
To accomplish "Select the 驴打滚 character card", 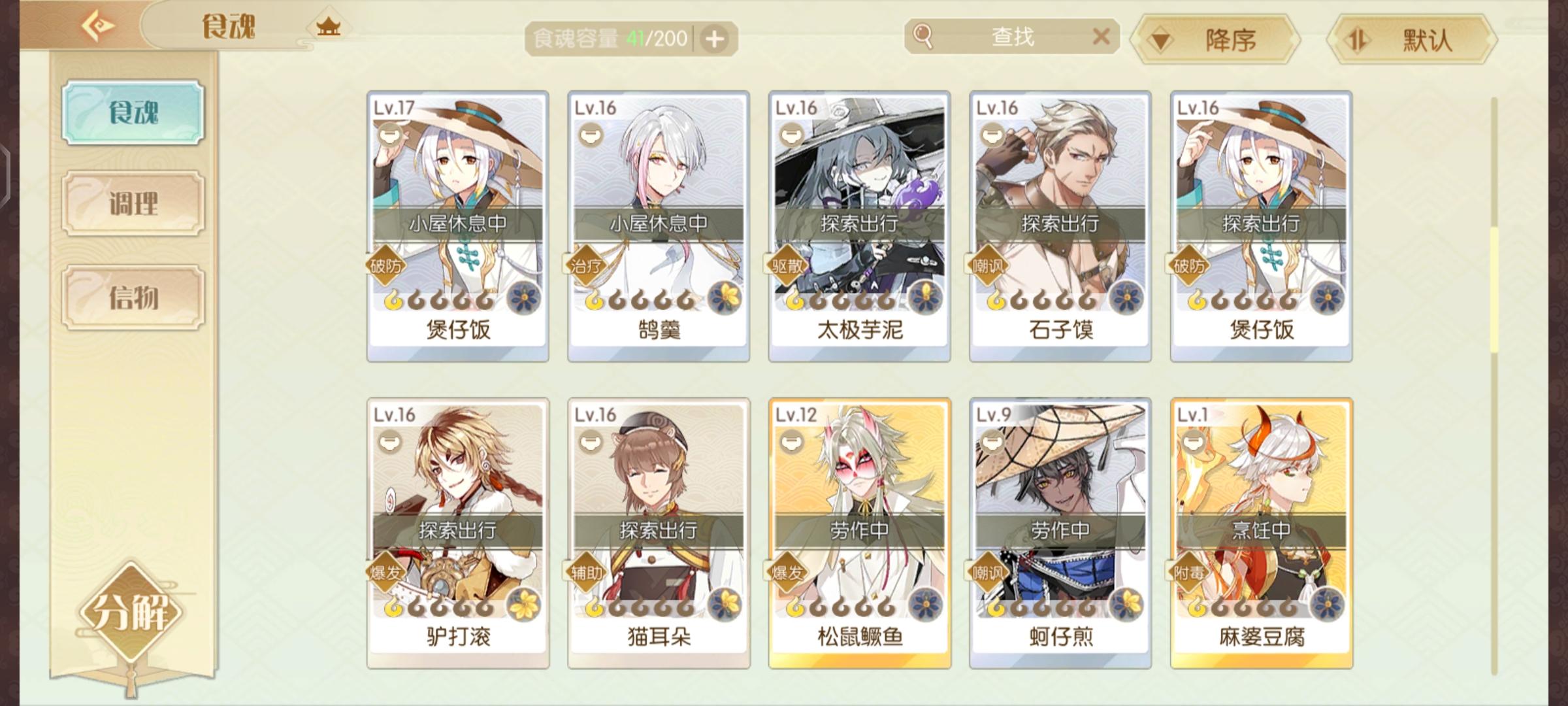I will [x=457, y=533].
